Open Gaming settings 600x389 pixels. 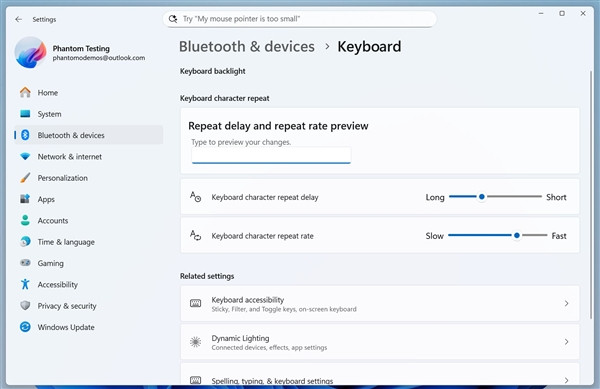point(89,263)
